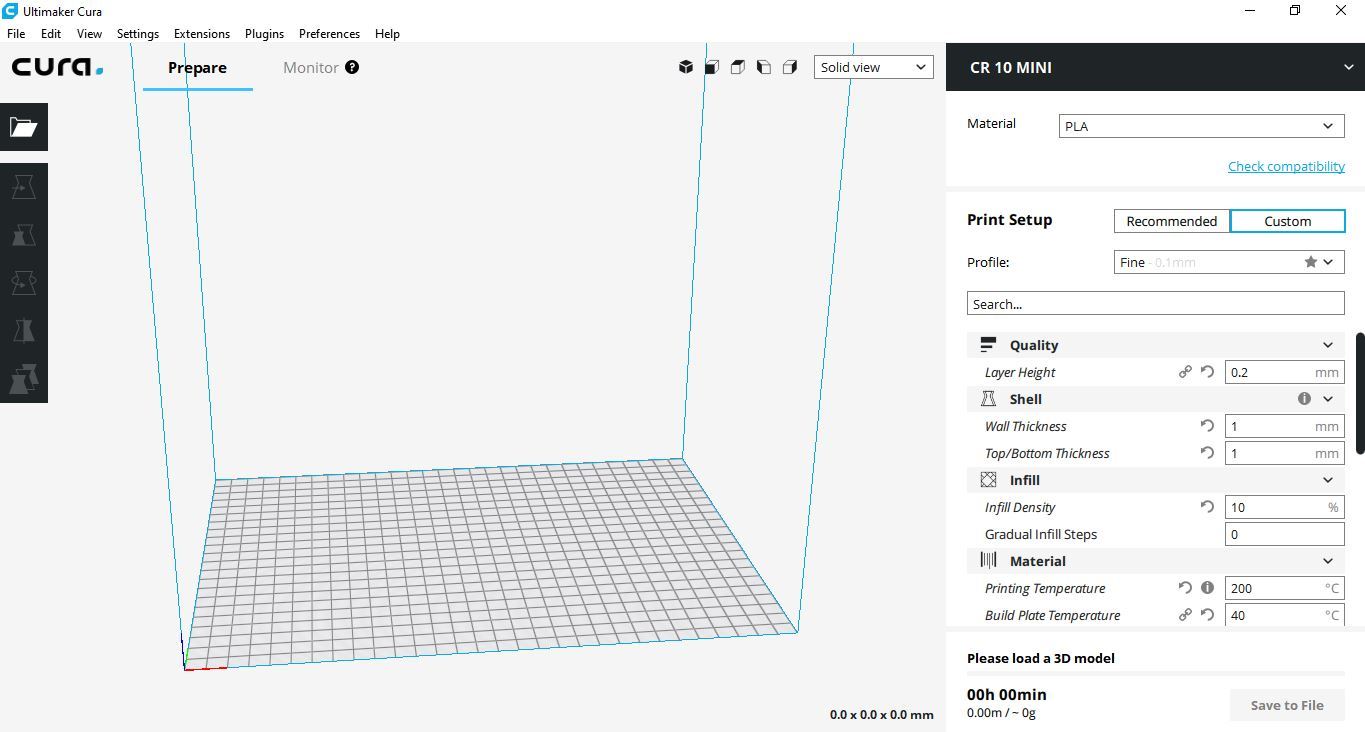The image size is (1365, 732).
Task: Reset the Wall Thickness value to default
Action: pos(1207,426)
